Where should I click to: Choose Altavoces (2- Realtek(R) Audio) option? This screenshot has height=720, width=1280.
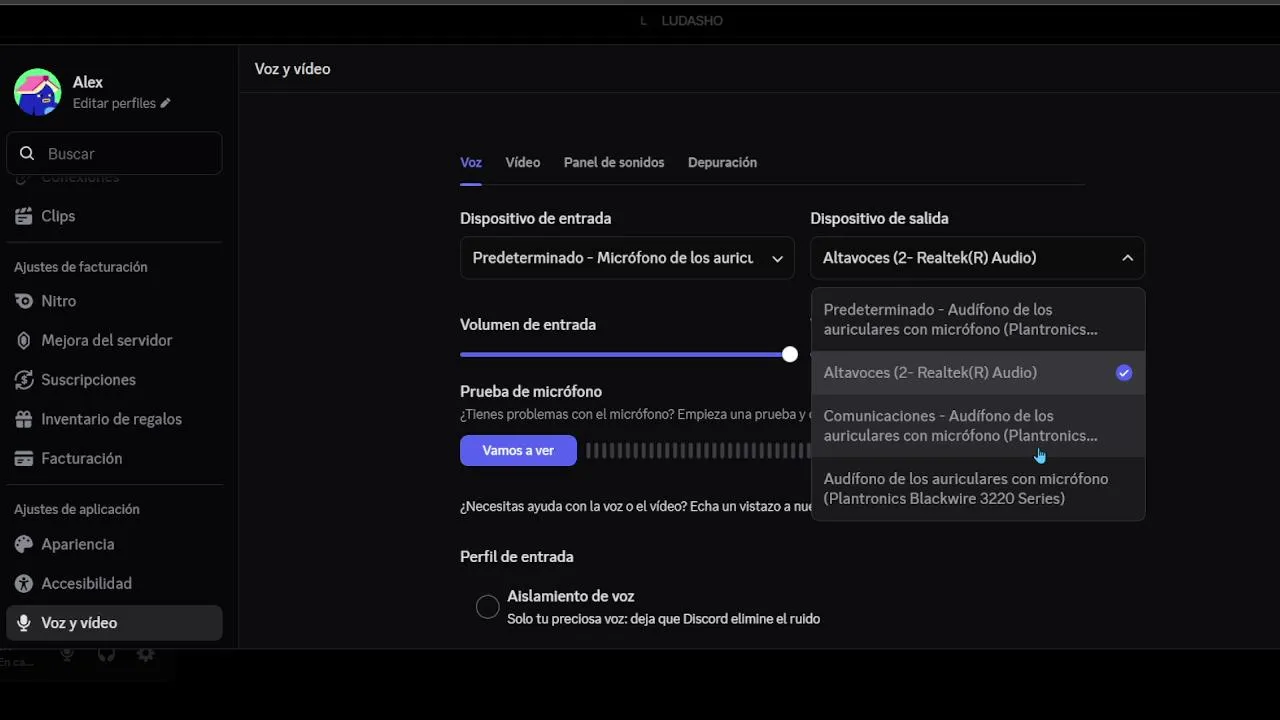coord(978,373)
